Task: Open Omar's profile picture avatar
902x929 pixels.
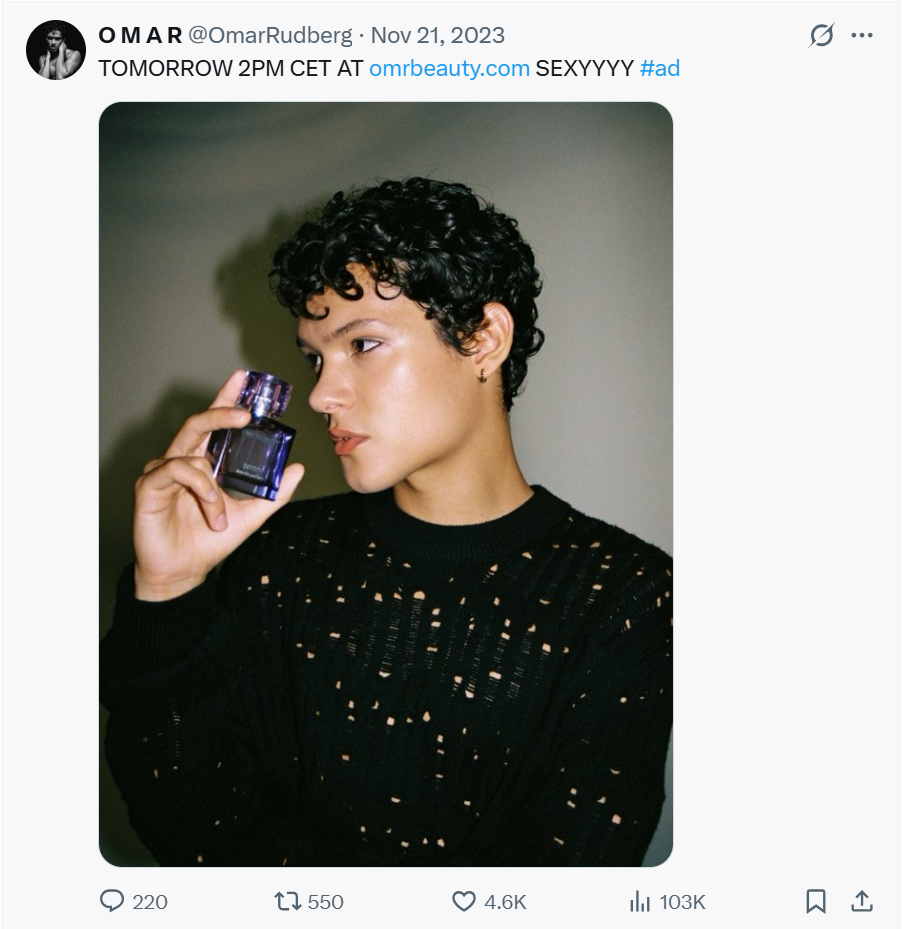Action: [56, 50]
